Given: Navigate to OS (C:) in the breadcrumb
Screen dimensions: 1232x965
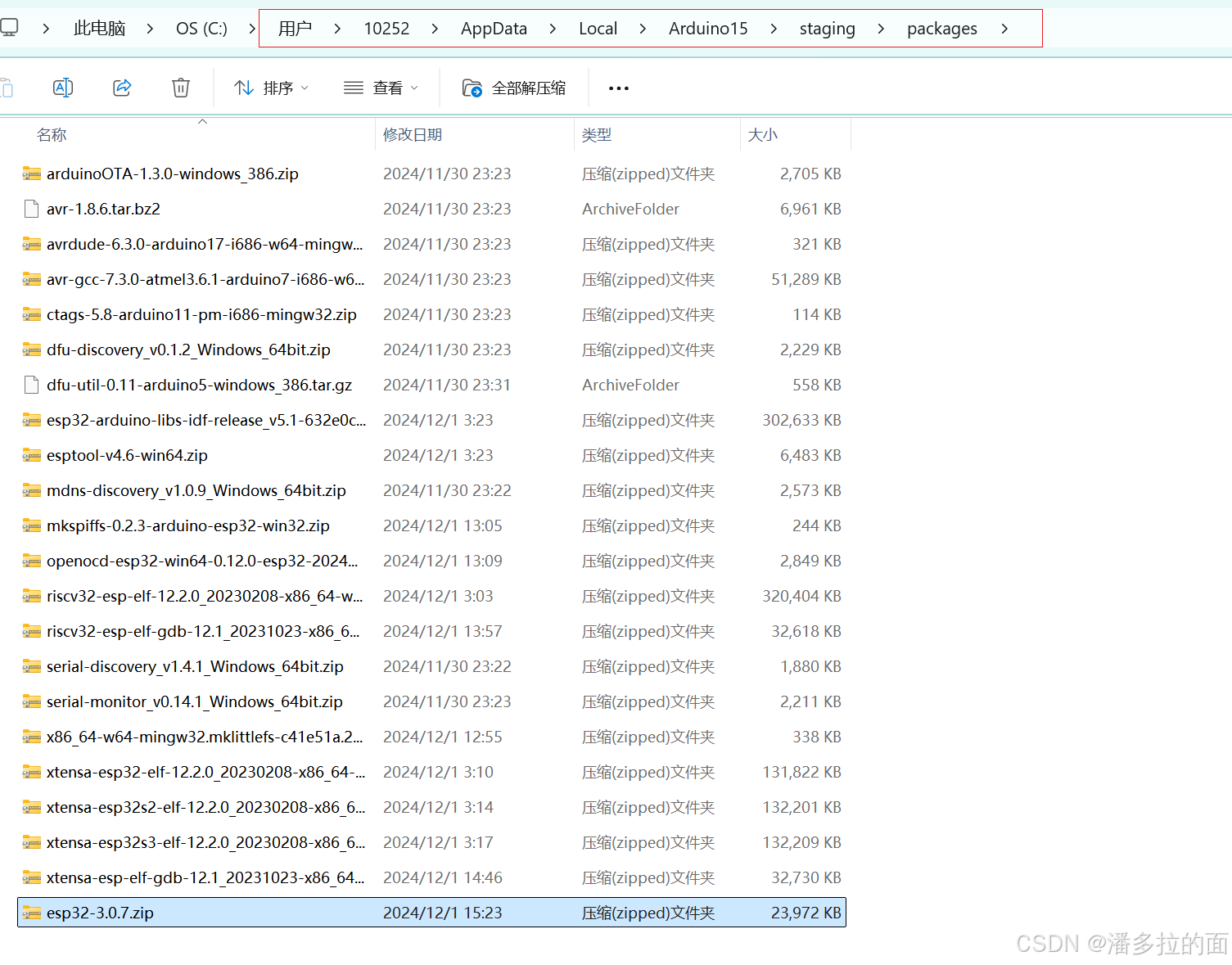Looking at the screenshot, I should pos(201,29).
